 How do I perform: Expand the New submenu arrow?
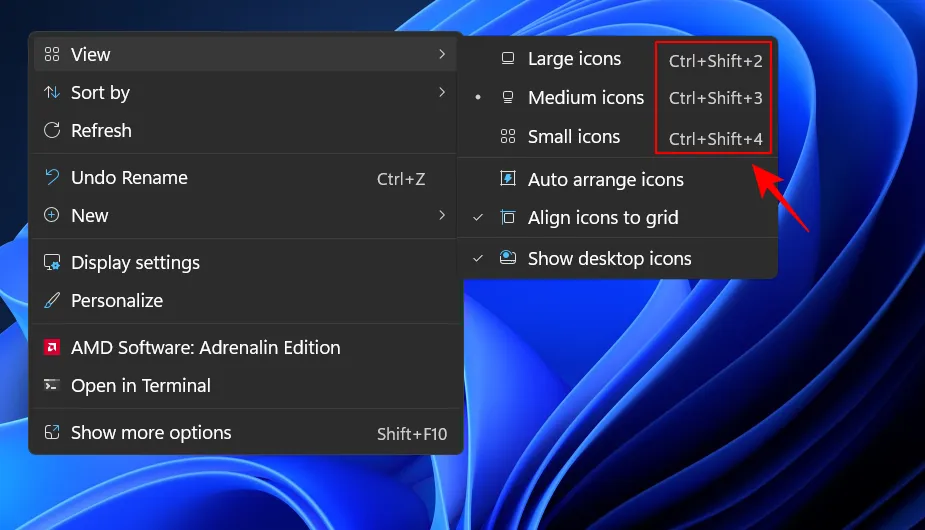pos(441,215)
